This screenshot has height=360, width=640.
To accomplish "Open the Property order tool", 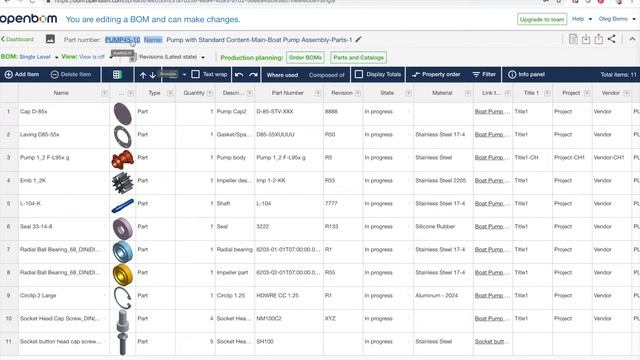I will click(x=436, y=74).
